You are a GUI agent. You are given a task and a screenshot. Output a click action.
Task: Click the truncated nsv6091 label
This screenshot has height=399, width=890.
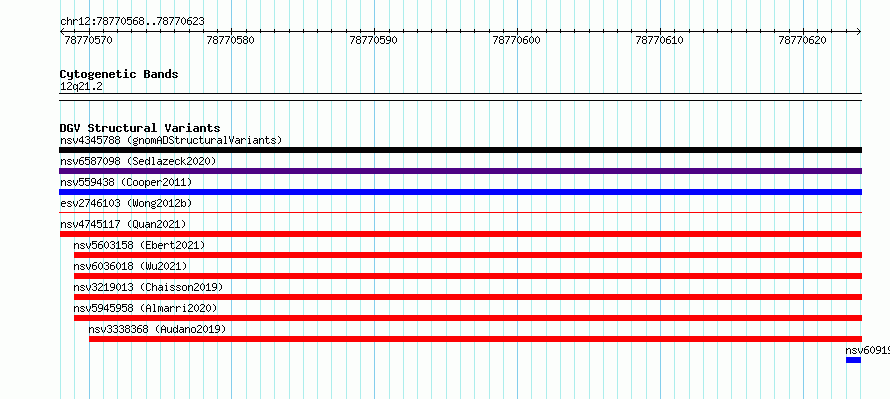868,350
